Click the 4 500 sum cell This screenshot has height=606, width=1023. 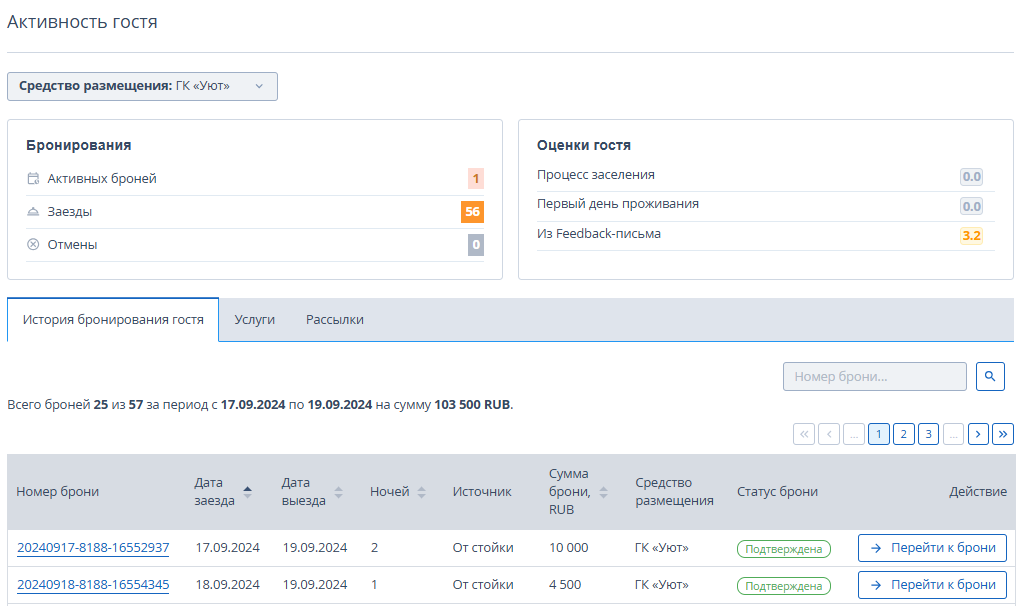point(565,585)
